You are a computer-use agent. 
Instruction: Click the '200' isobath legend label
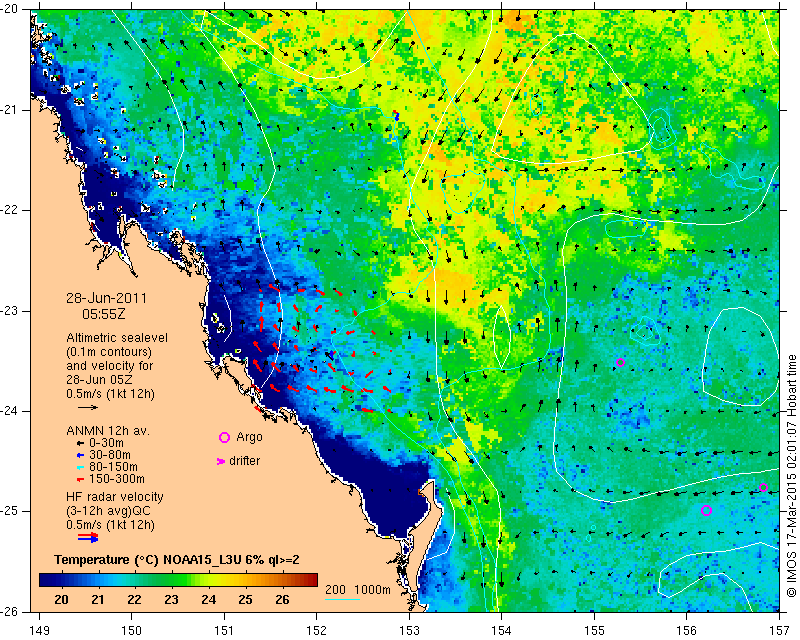point(335,590)
